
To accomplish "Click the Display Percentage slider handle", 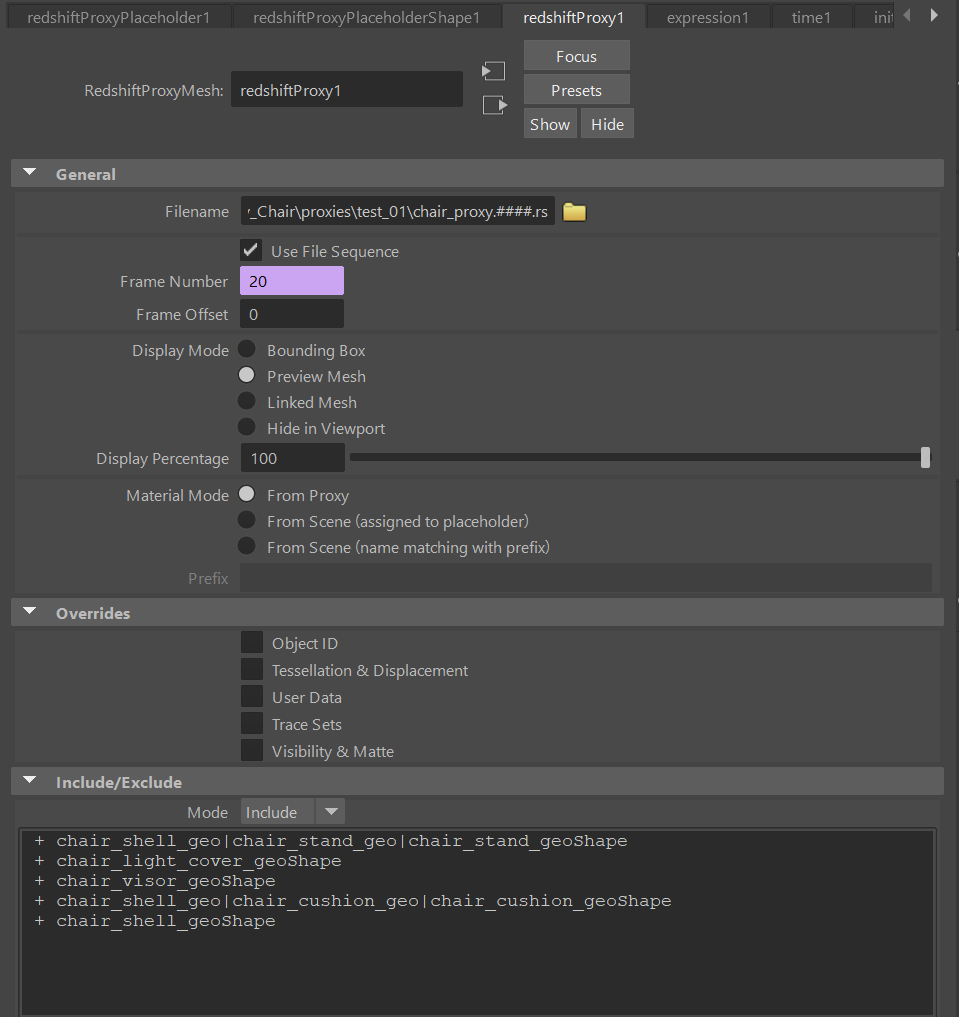I will [x=925, y=457].
